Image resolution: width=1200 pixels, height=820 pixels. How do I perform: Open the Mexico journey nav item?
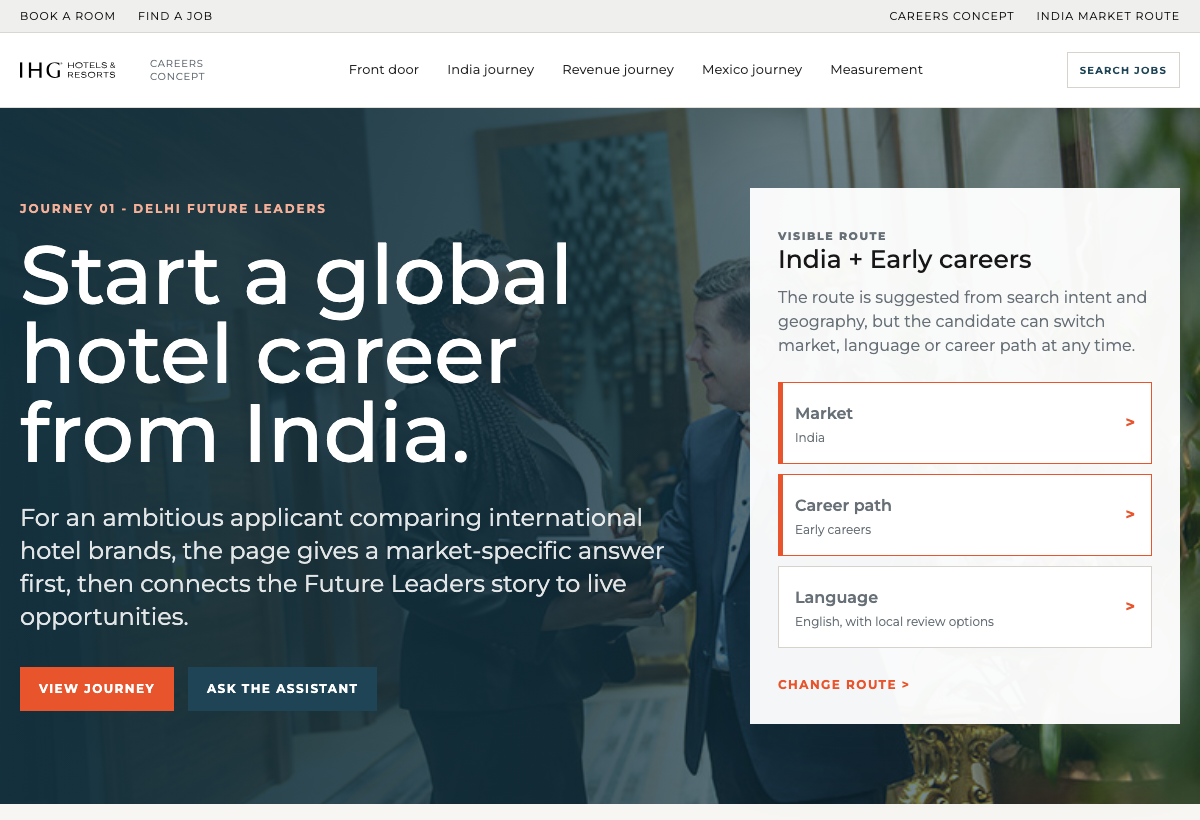pos(752,70)
